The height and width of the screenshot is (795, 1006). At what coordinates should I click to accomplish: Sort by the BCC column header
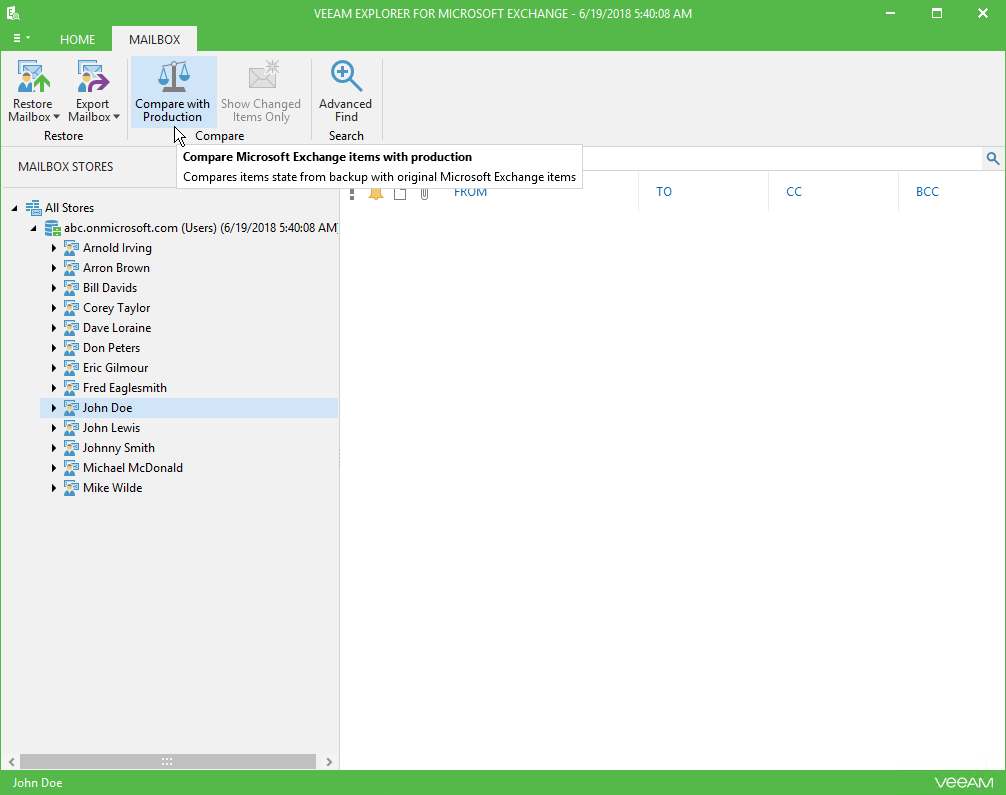[x=927, y=192]
